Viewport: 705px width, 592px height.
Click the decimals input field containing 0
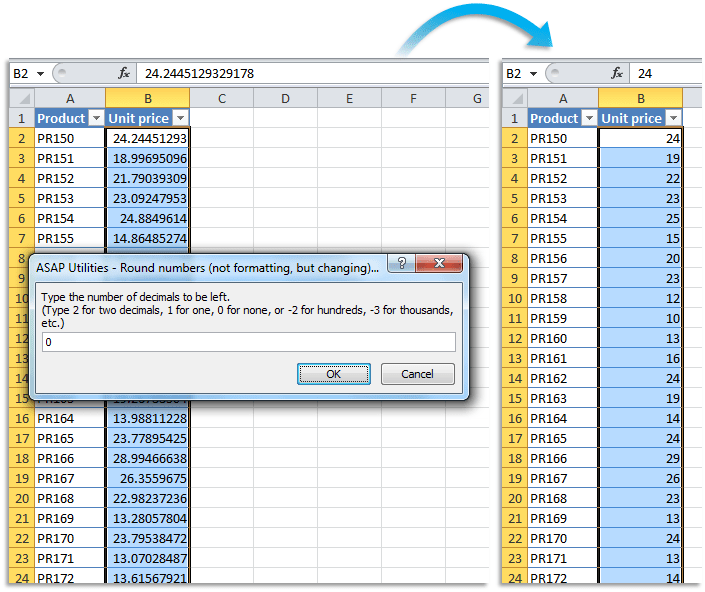click(249, 342)
